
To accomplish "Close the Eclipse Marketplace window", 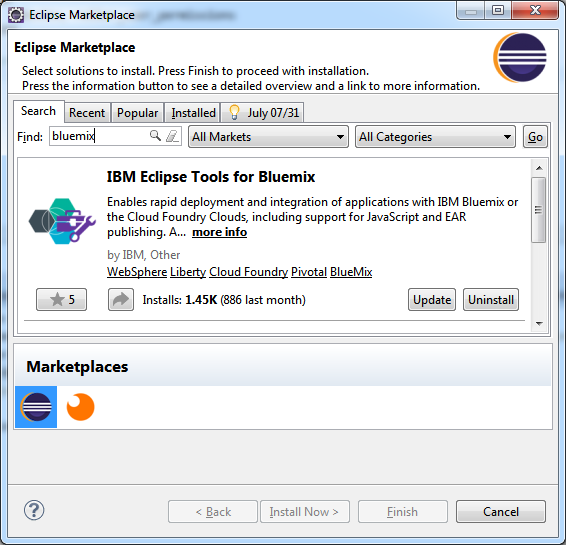I will [x=536, y=10].
